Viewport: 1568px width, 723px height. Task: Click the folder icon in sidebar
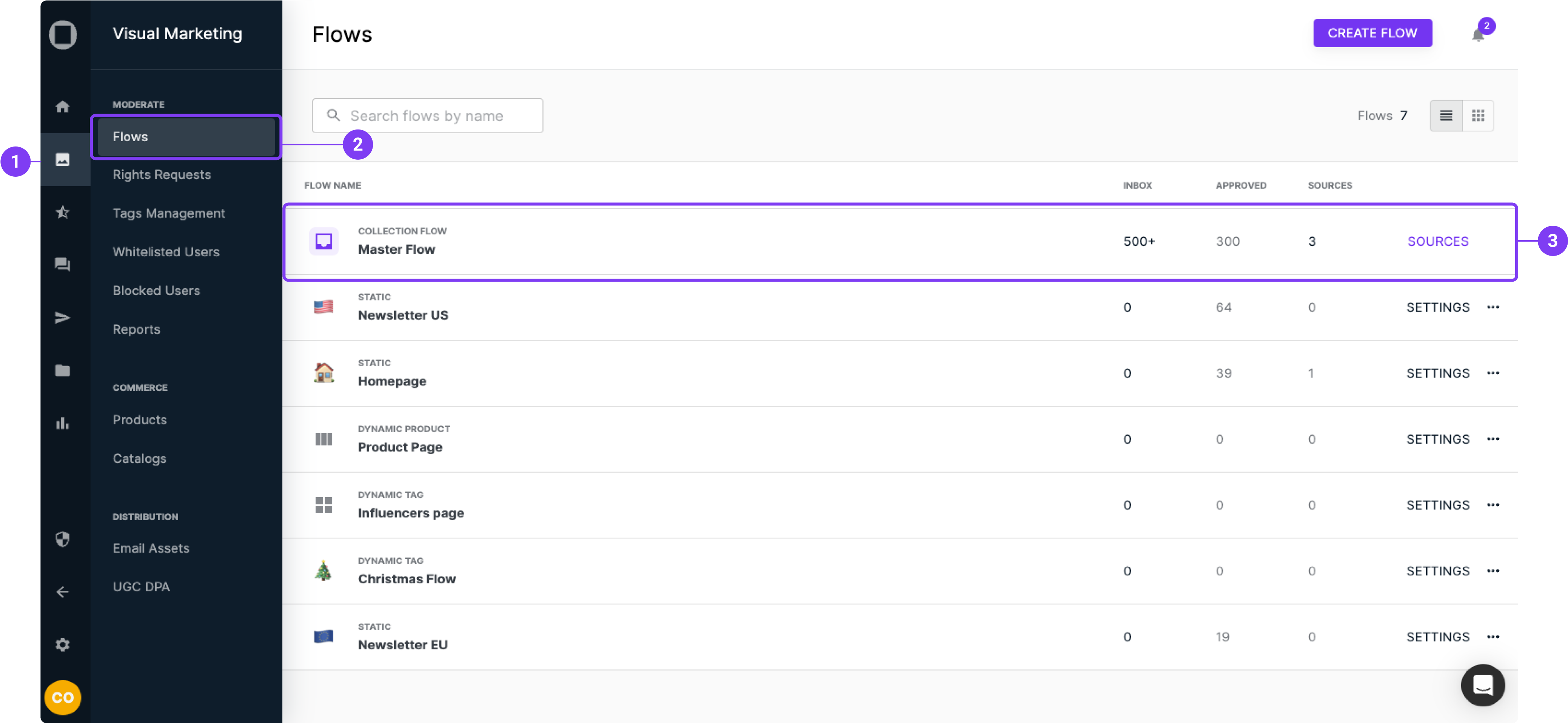click(62, 370)
